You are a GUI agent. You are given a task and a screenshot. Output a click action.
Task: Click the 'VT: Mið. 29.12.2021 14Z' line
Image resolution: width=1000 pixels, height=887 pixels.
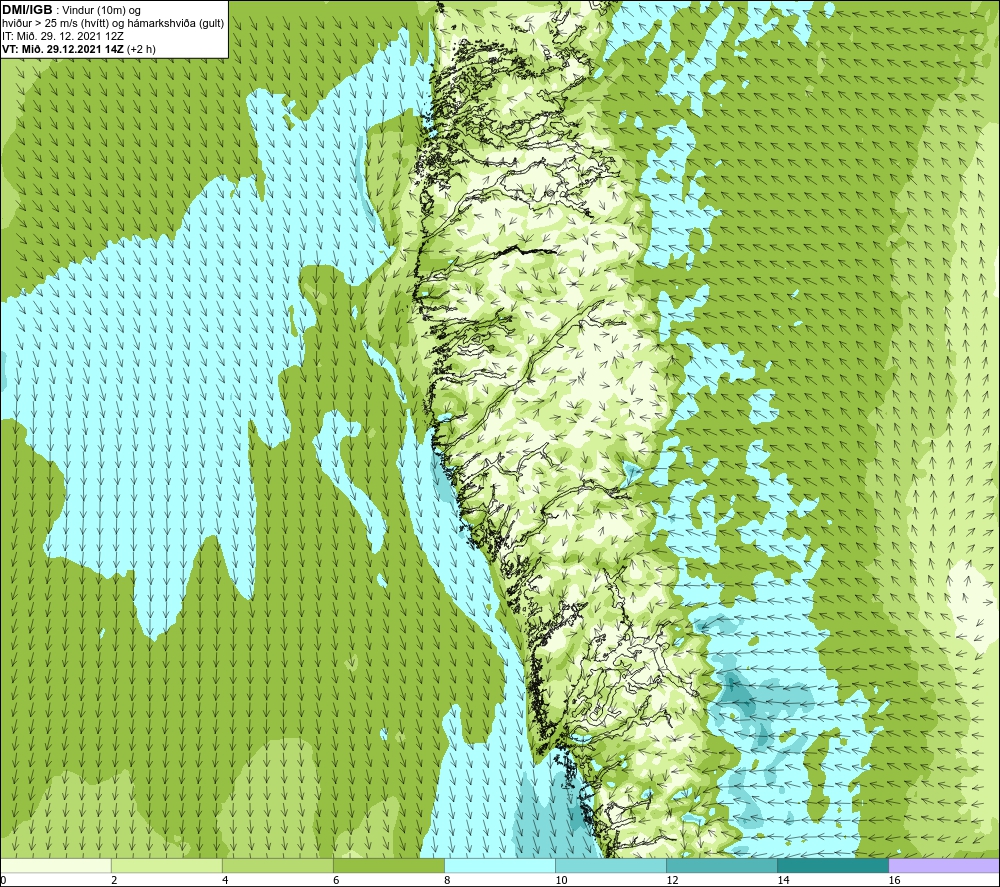[79, 49]
